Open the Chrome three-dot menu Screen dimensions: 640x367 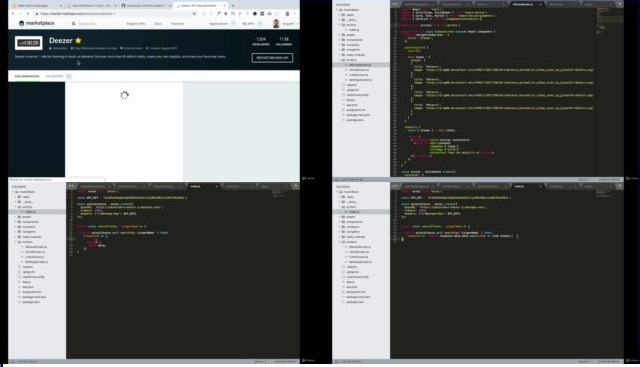pos(295,13)
